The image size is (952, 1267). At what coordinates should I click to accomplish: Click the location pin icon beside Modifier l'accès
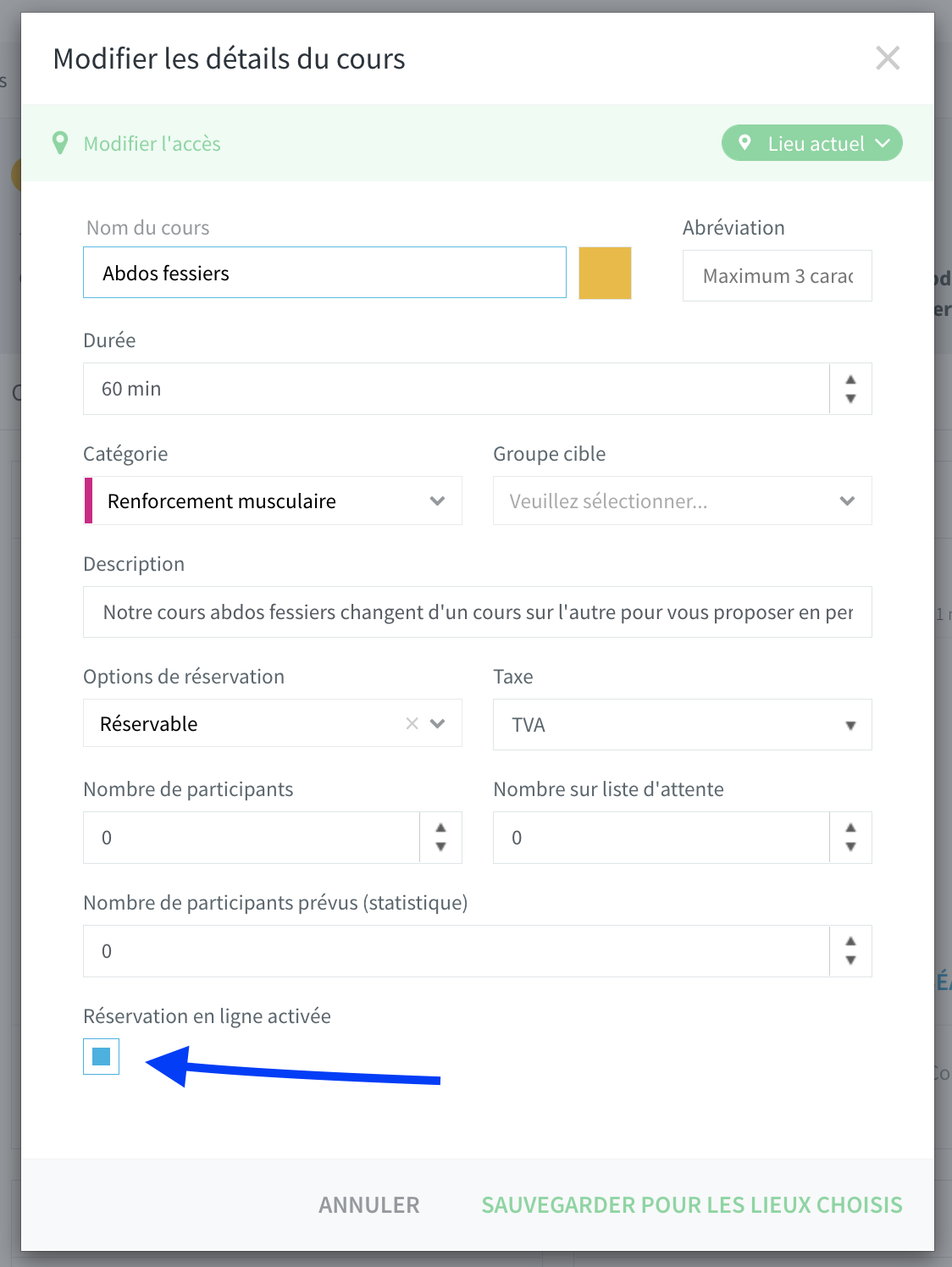pos(60,143)
